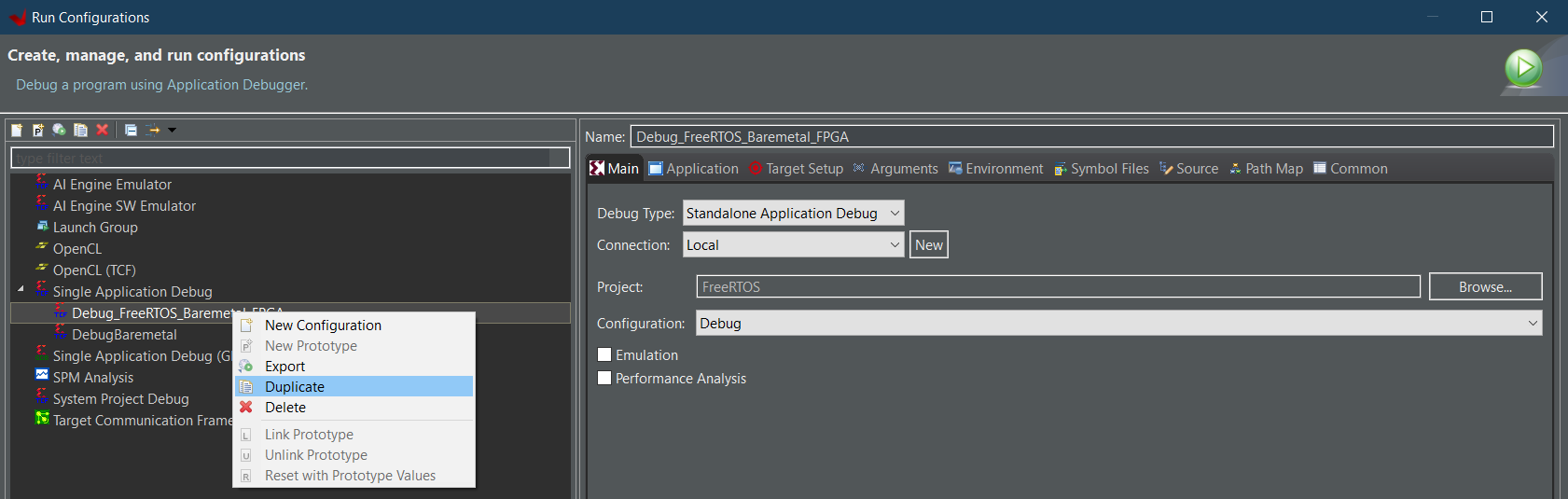Click the Filter launch configurations toolbar icon

tap(153, 130)
